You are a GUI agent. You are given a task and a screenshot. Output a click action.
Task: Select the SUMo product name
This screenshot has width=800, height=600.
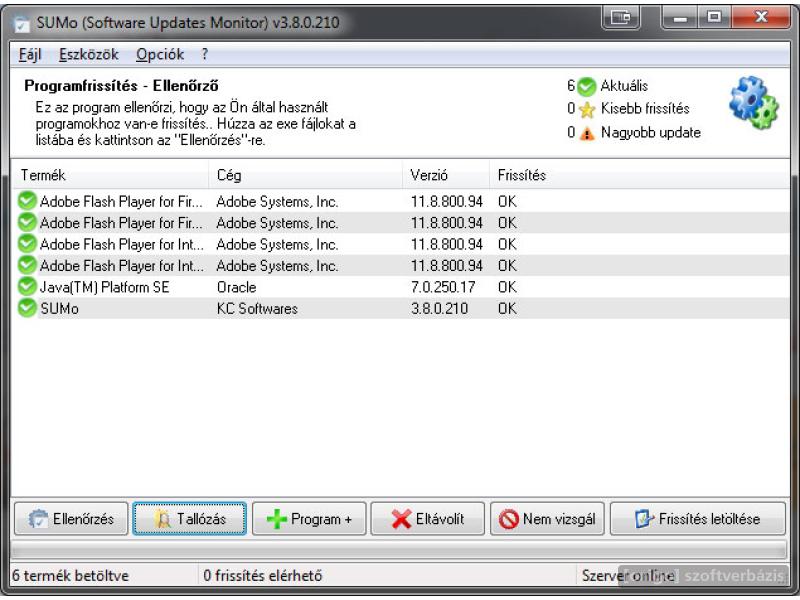[59, 309]
